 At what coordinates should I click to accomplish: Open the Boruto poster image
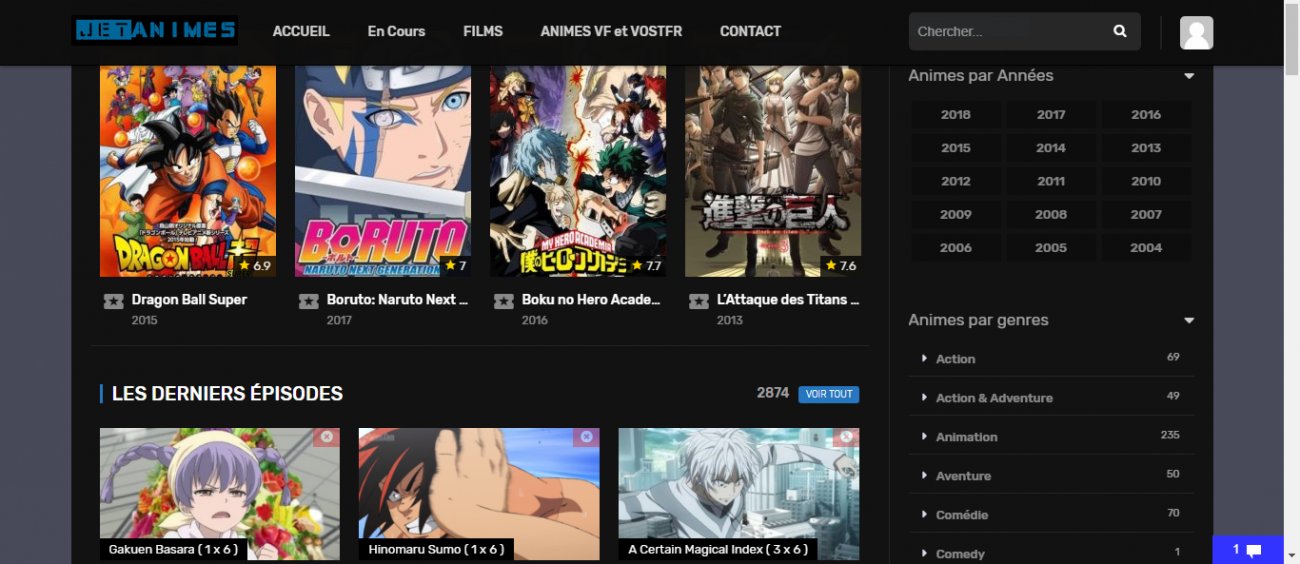pyautogui.click(x=383, y=171)
